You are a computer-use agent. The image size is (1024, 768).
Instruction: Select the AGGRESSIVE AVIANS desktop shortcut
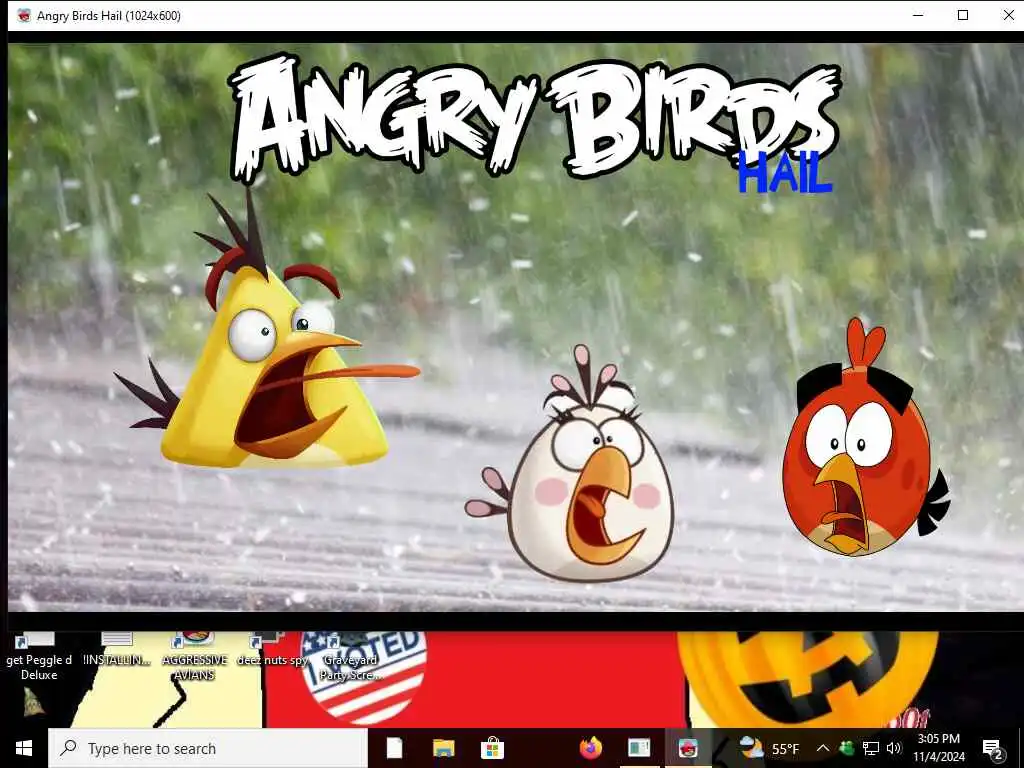[195, 657]
